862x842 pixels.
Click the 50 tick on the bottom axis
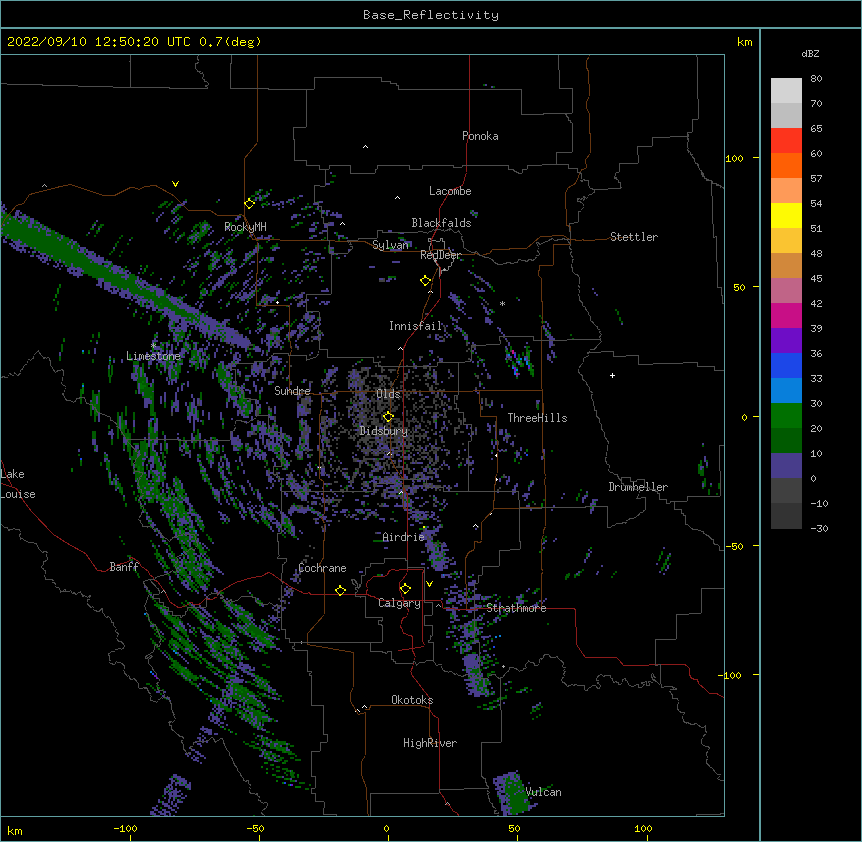coord(514,828)
